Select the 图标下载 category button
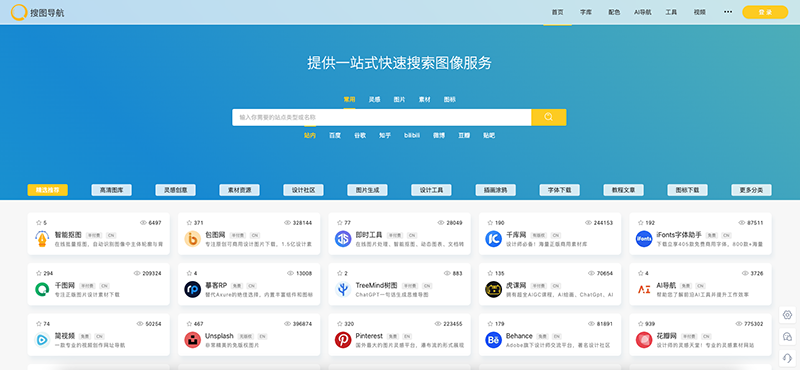Screen dimensions: 800x370 687,190
